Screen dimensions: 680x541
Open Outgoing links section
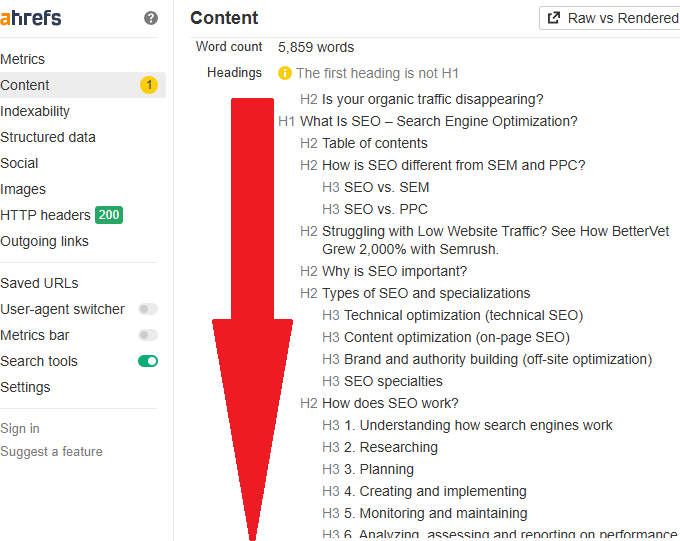tap(44, 241)
